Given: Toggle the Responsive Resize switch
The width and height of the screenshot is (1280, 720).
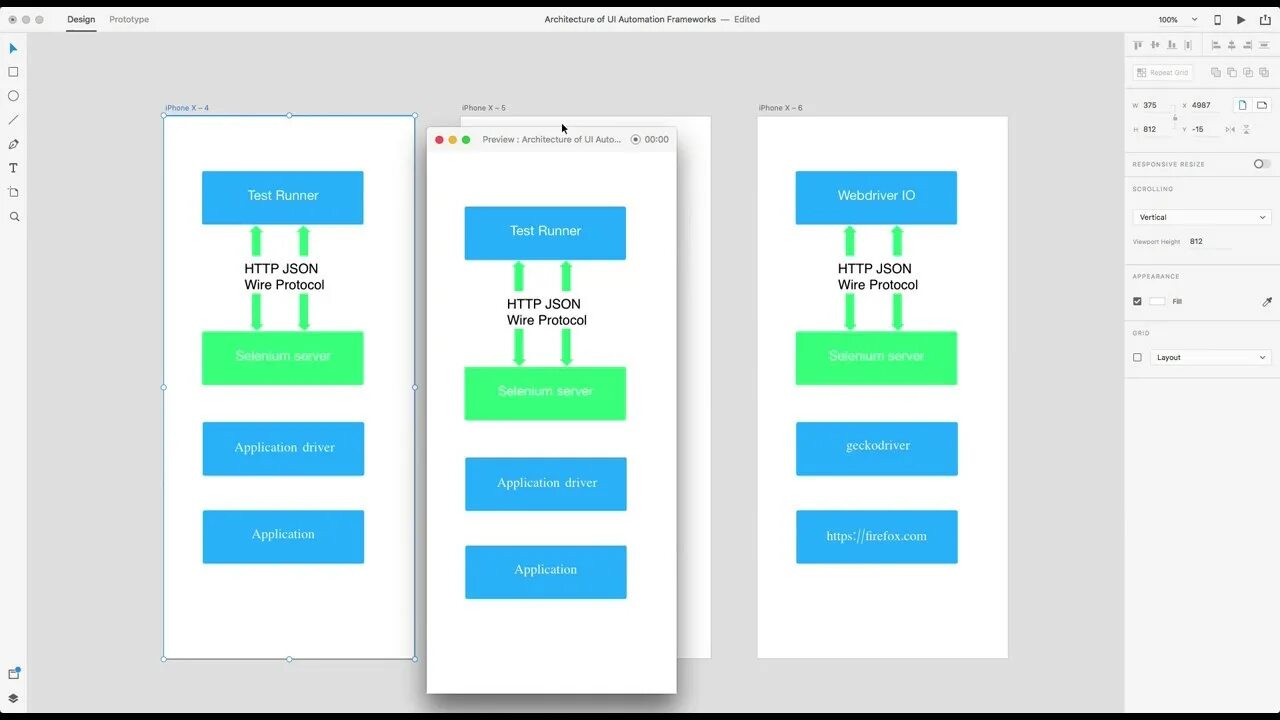Looking at the screenshot, I should click(1262, 164).
